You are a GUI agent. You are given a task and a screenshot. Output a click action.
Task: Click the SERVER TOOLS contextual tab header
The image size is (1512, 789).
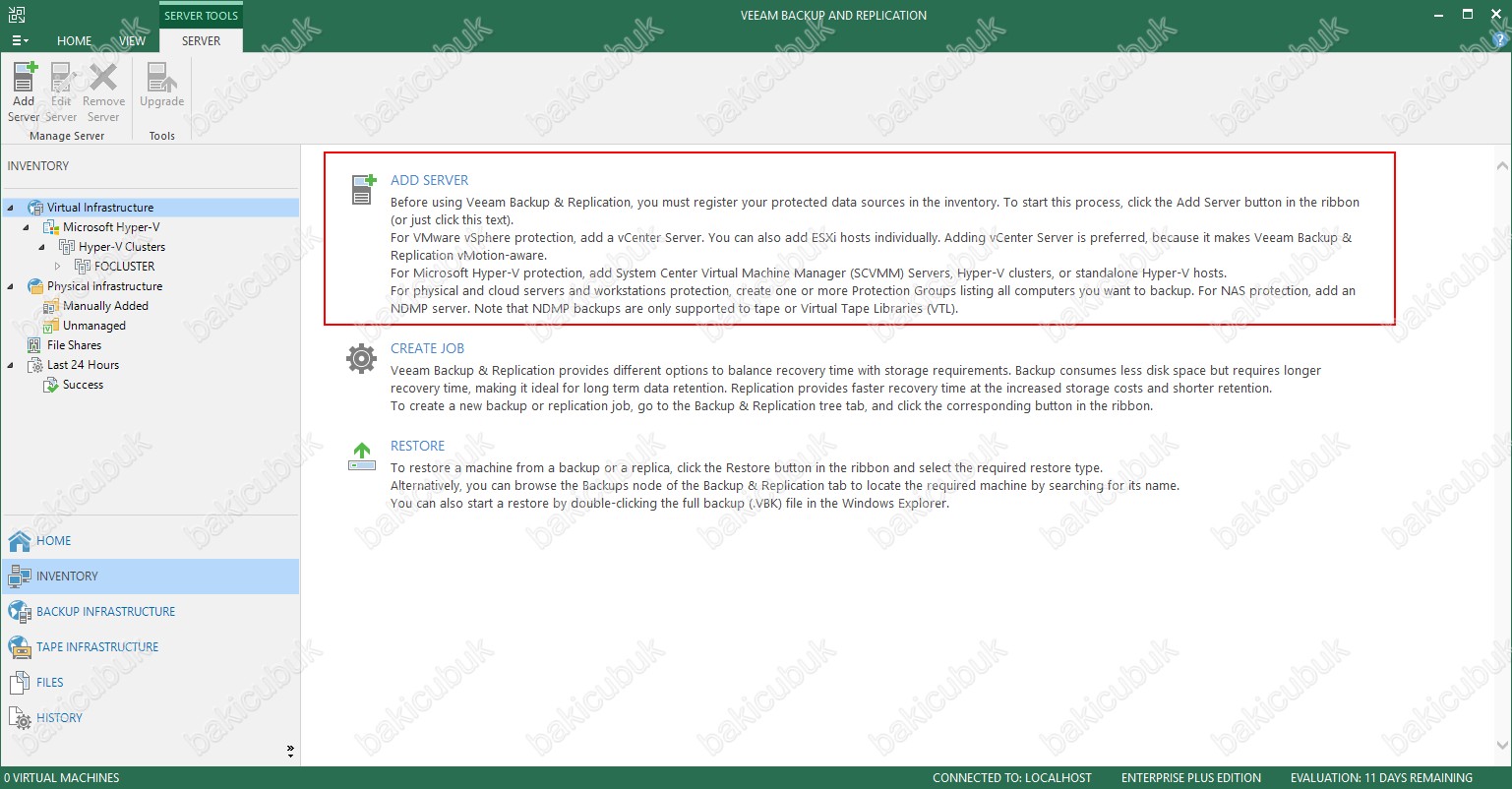201,16
